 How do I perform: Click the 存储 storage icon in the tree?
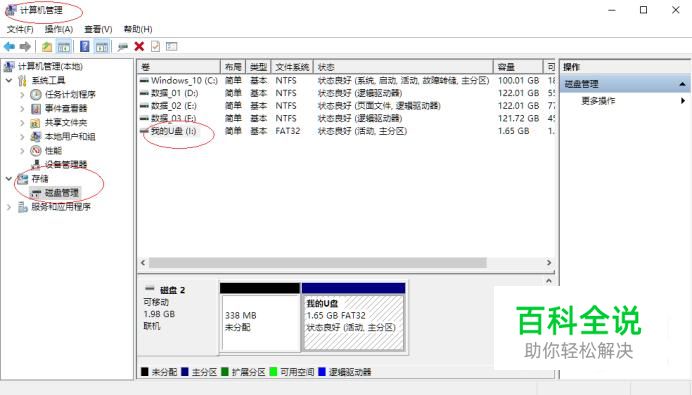22,179
